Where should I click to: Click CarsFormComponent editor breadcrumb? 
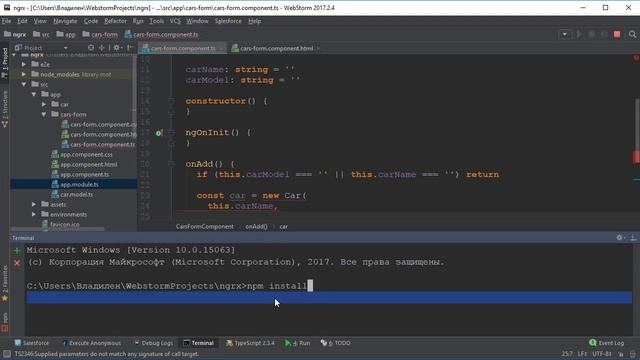click(x=204, y=227)
